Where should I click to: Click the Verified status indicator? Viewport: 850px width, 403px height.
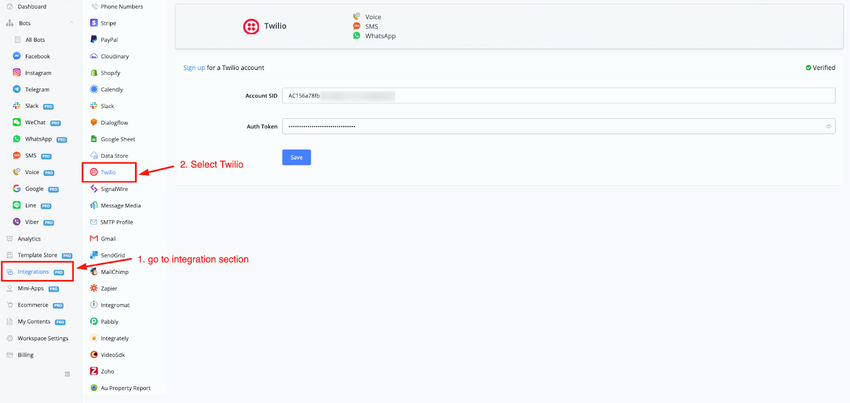click(x=820, y=68)
